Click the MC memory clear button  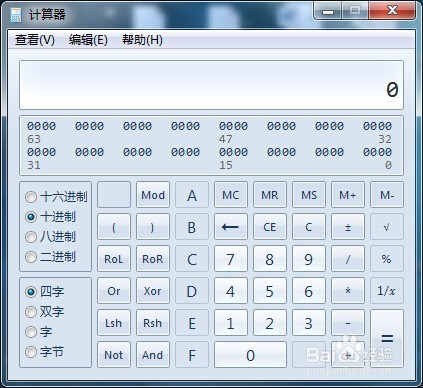[x=231, y=195]
